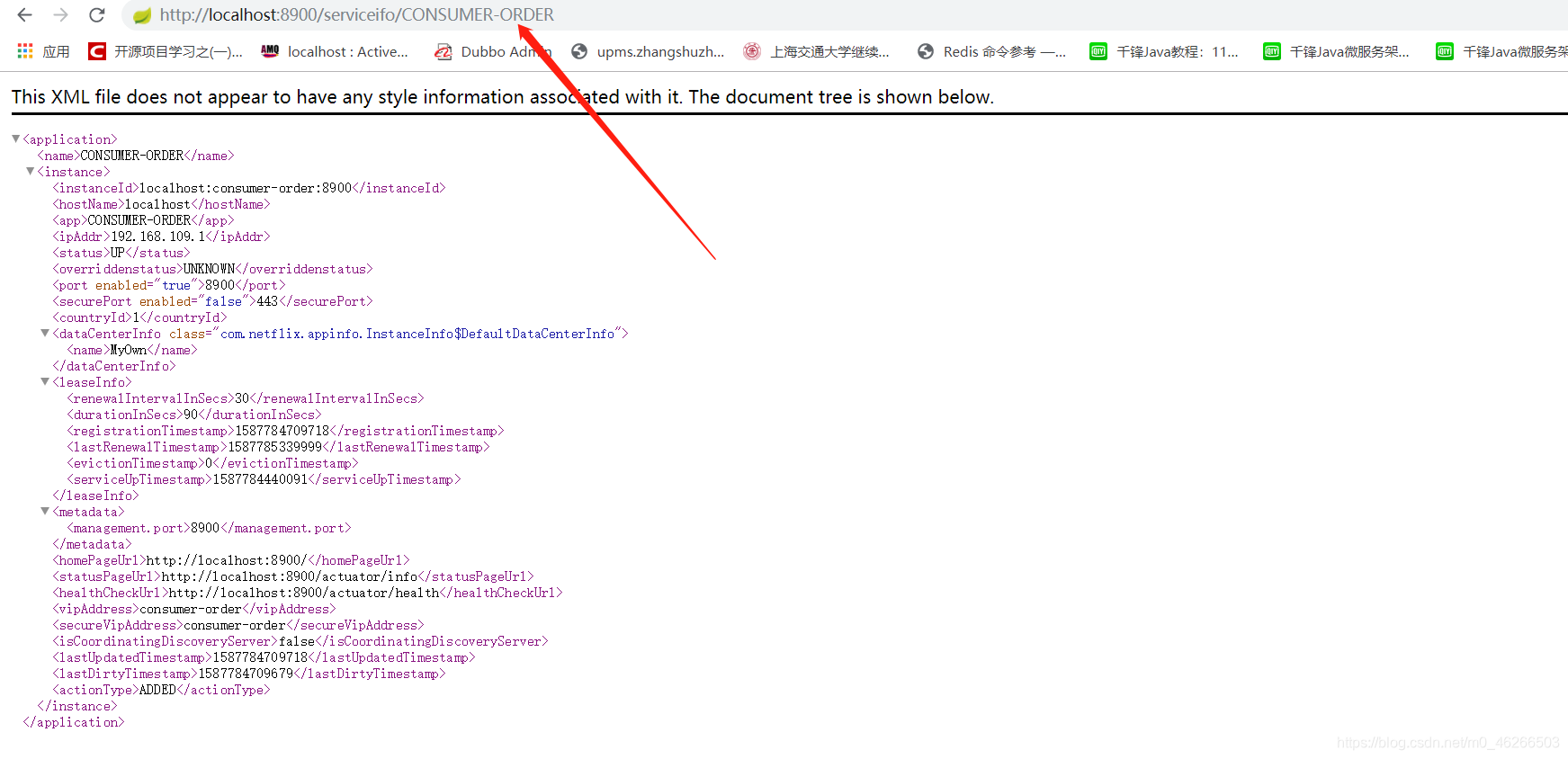Click management.port value 8900
The width and height of the screenshot is (1568, 759).
(205, 528)
